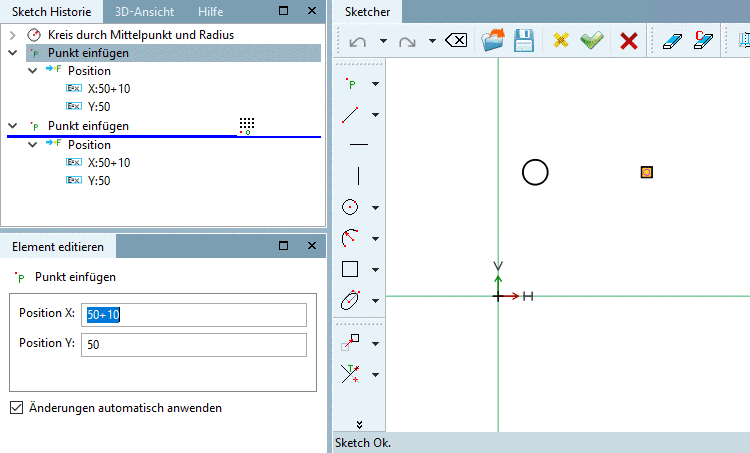Switch to the 3D-Ansicht tab
This screenshot has width=750, height=453.
pos(144,12)
